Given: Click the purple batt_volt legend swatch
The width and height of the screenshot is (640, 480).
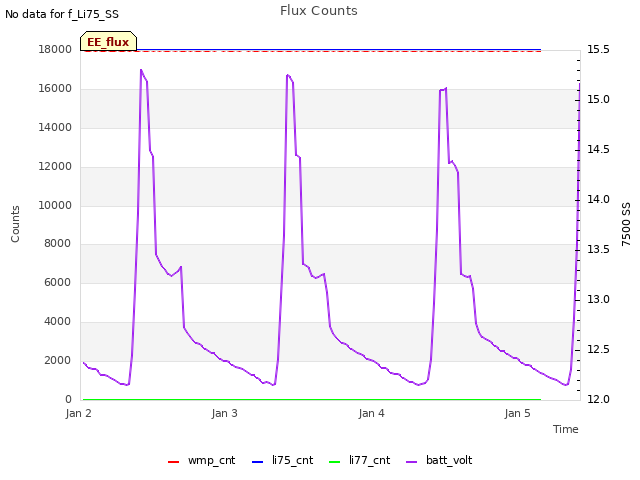Looking at the screenshot, I should (x=412, y=462).
